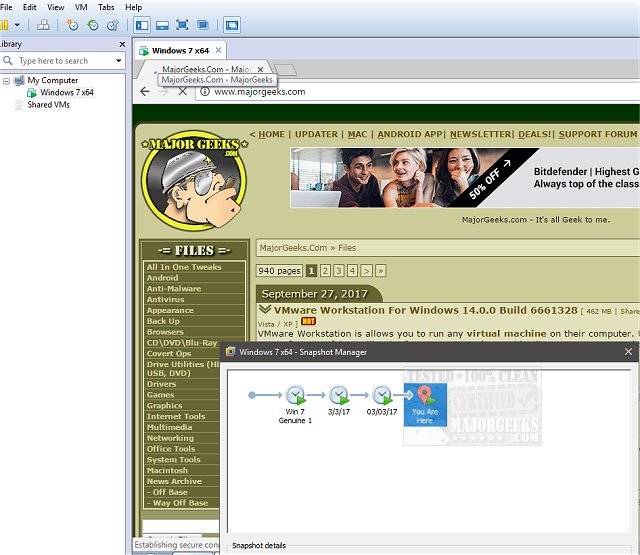640x555 pixels.
Task: Open the DEALS! navigation link
Action: (x=535, y=134)
